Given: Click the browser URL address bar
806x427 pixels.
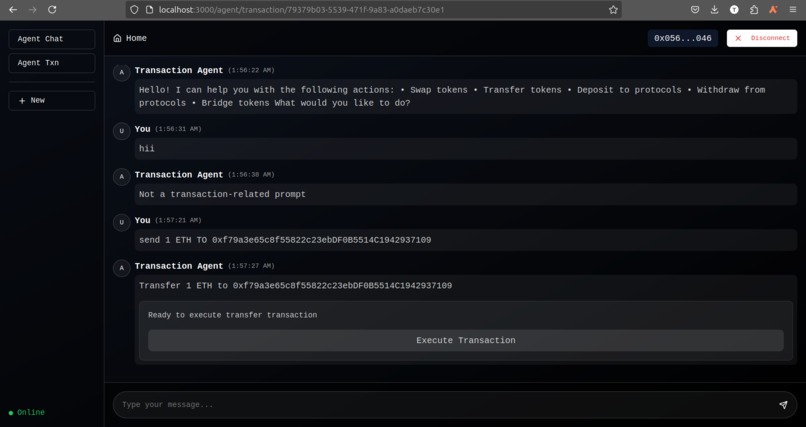Looking at the screenshot, I should [x=374, y=10].
